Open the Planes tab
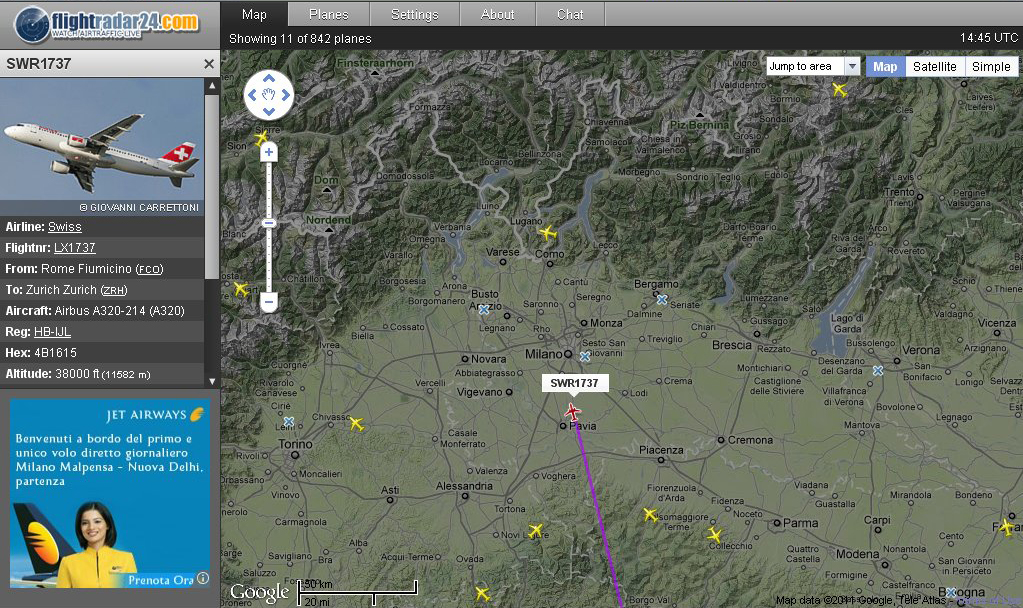Screen dimensions: 1023x608 coord(329,14)
